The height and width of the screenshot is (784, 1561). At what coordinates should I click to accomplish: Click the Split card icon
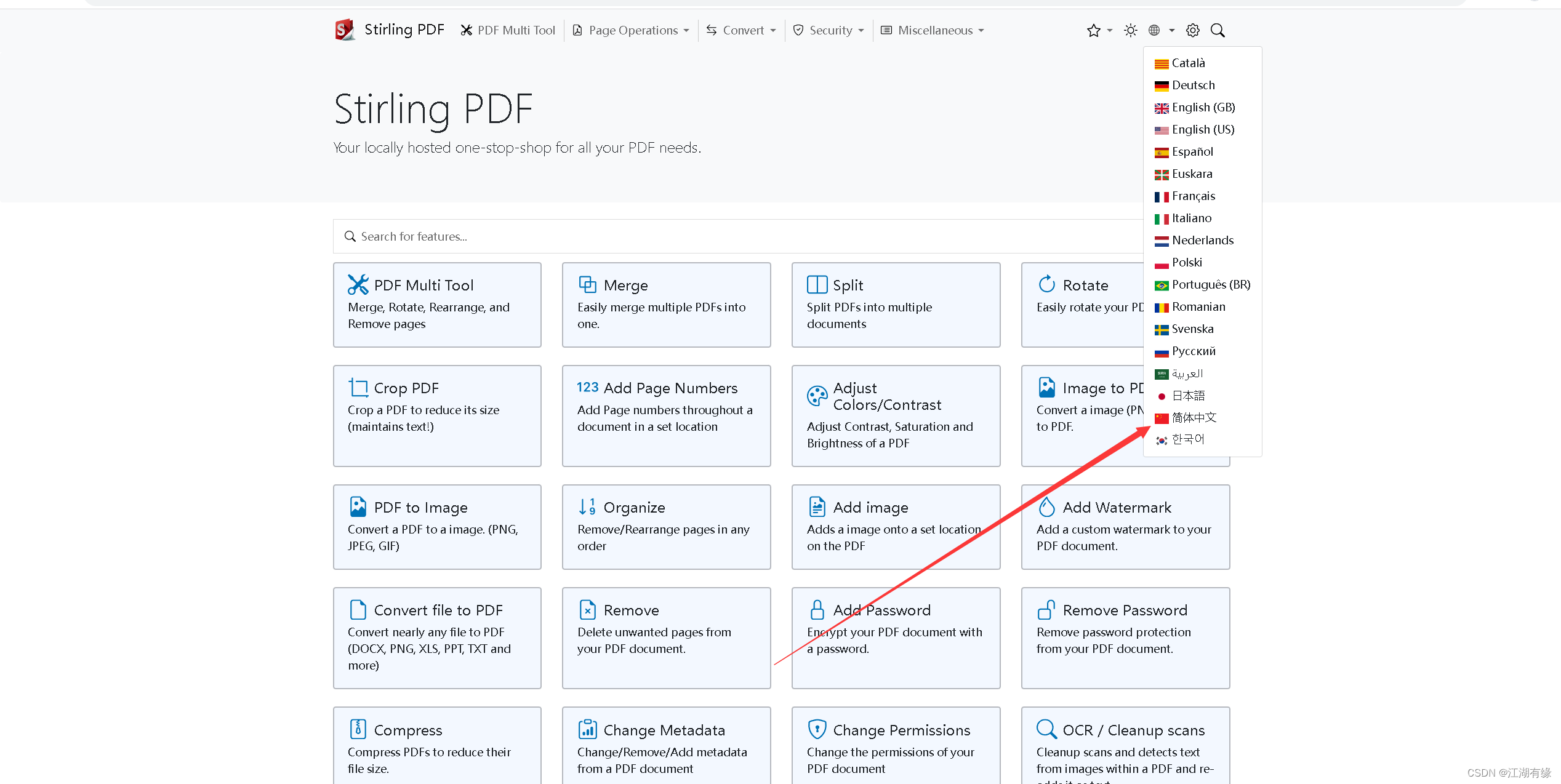[x=817, y=284]
